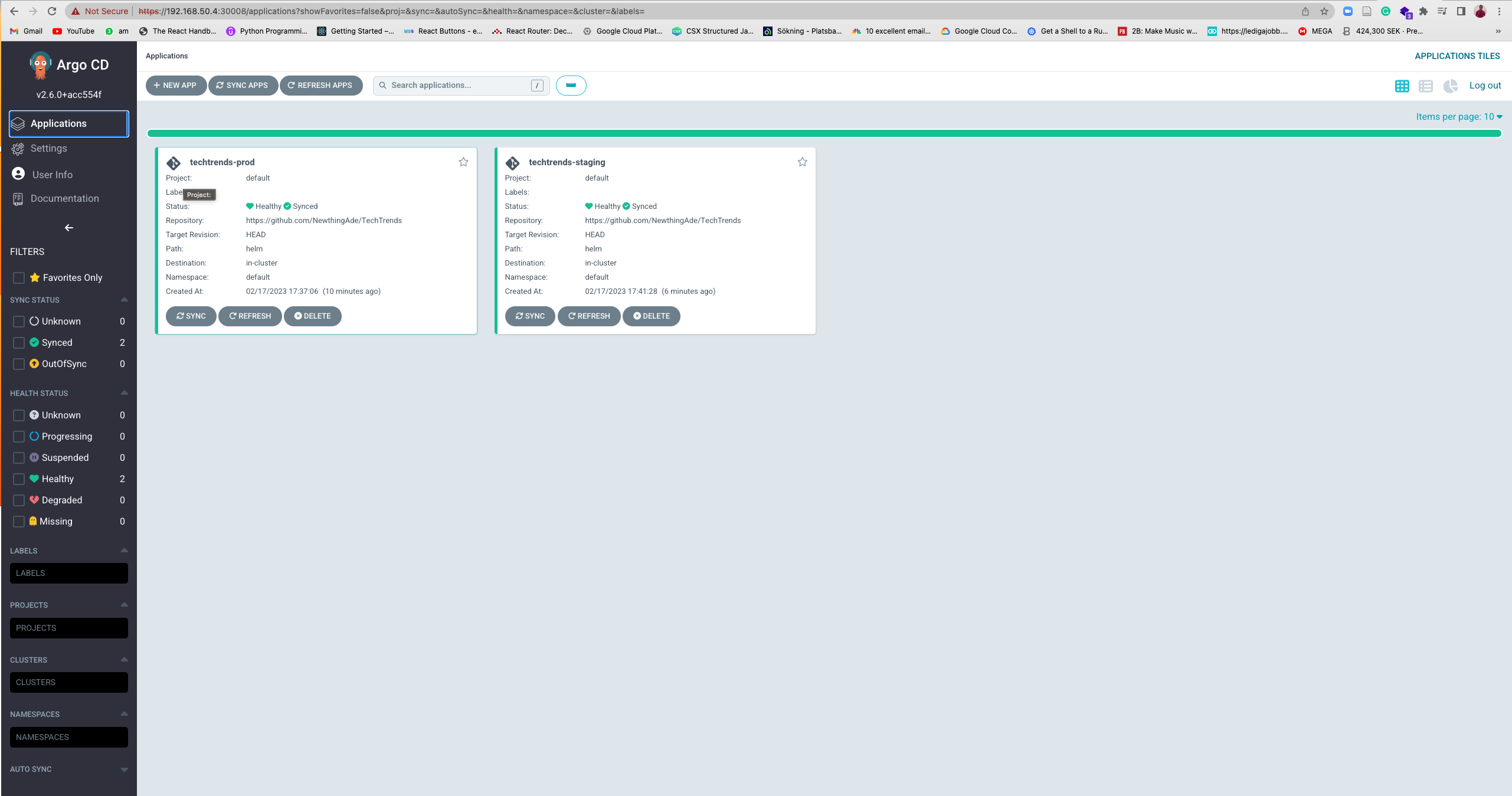1512x796 pixels.
Task: Switch to list view of applications
Action: pyautogui.click(x=1426, y=86)
